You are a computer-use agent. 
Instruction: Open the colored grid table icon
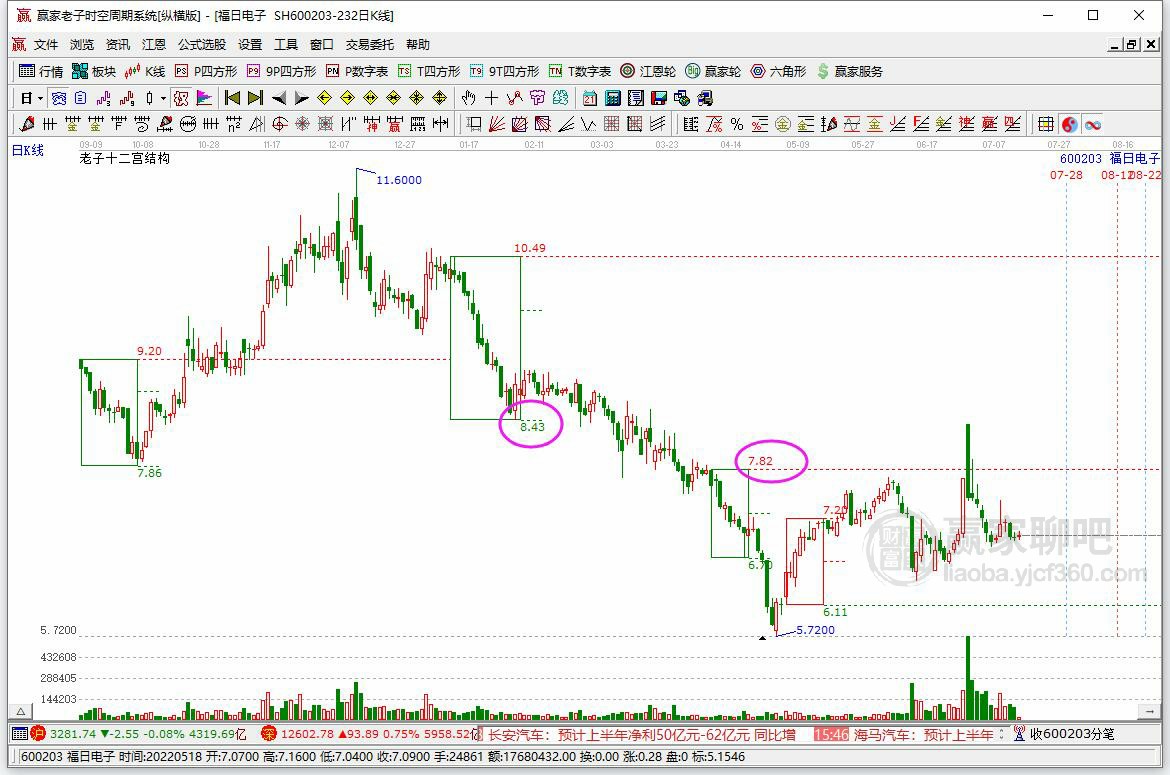[1046, 124]
